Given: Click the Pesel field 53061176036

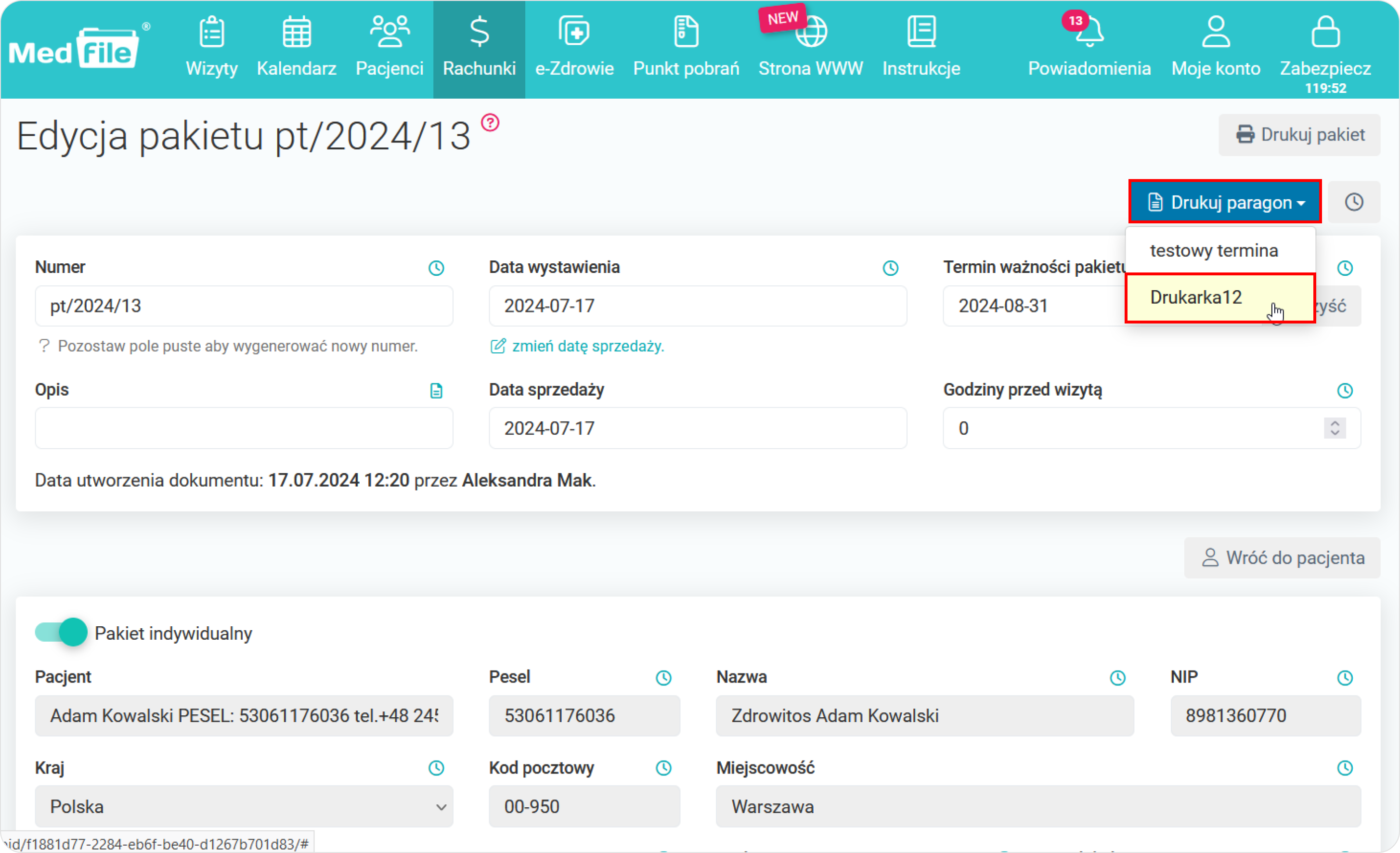Looking at the screenshot, I should [x=584, y=715].
